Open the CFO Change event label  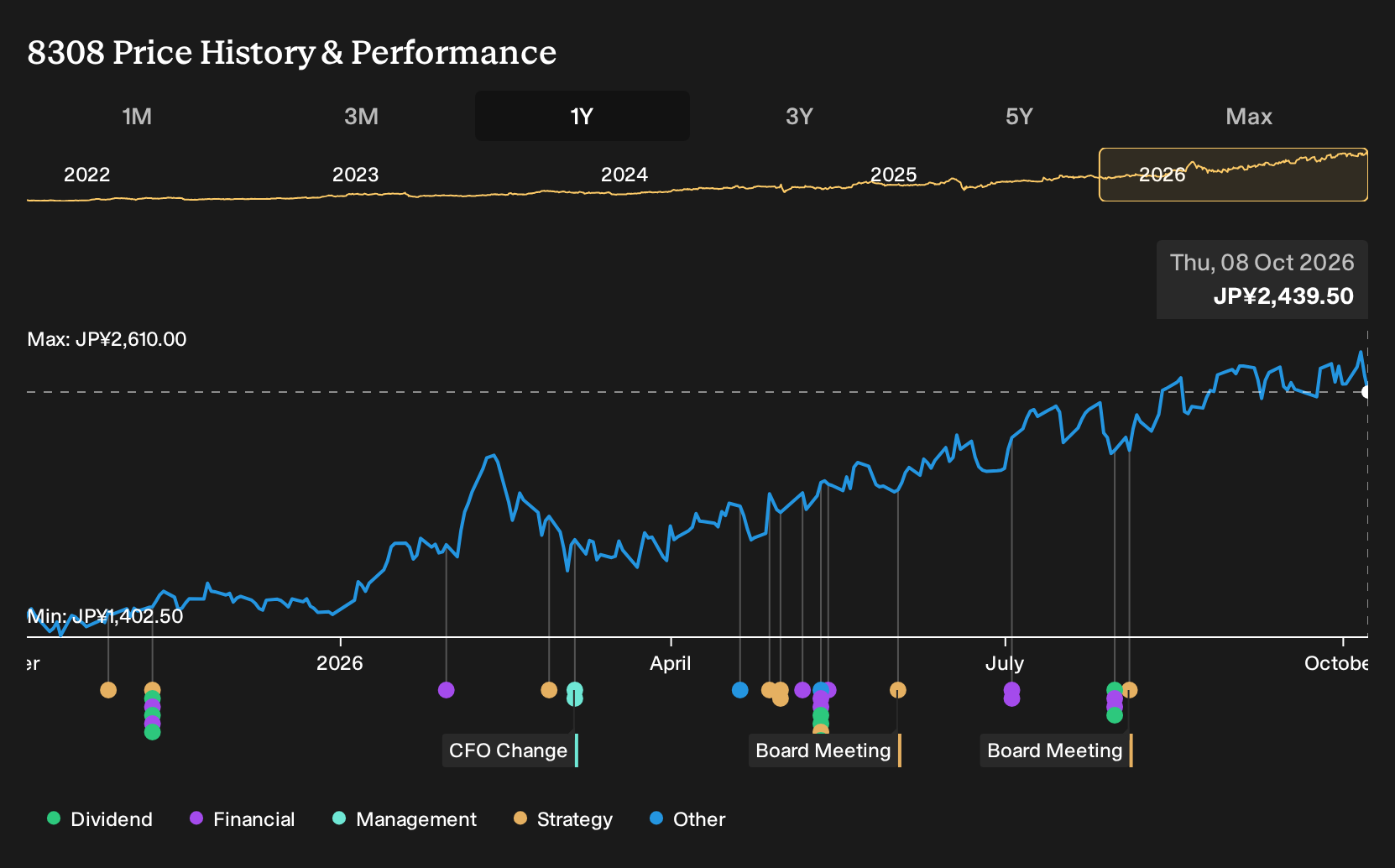tap(510, 750)
